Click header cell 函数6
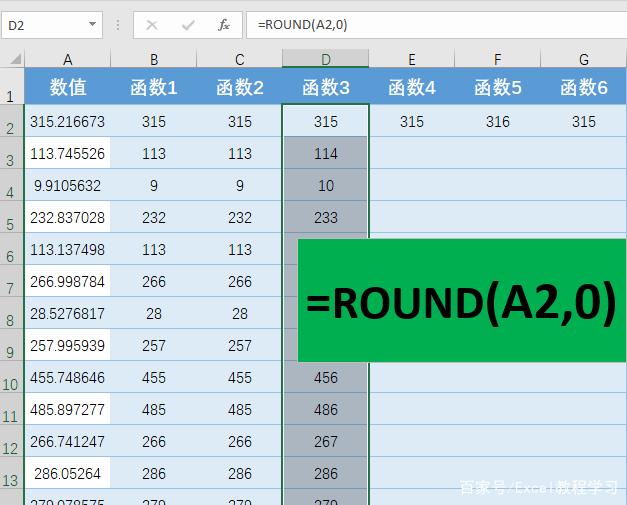This screenshot has height=505, width=627. pyautogui.click(x=583, y=87)
